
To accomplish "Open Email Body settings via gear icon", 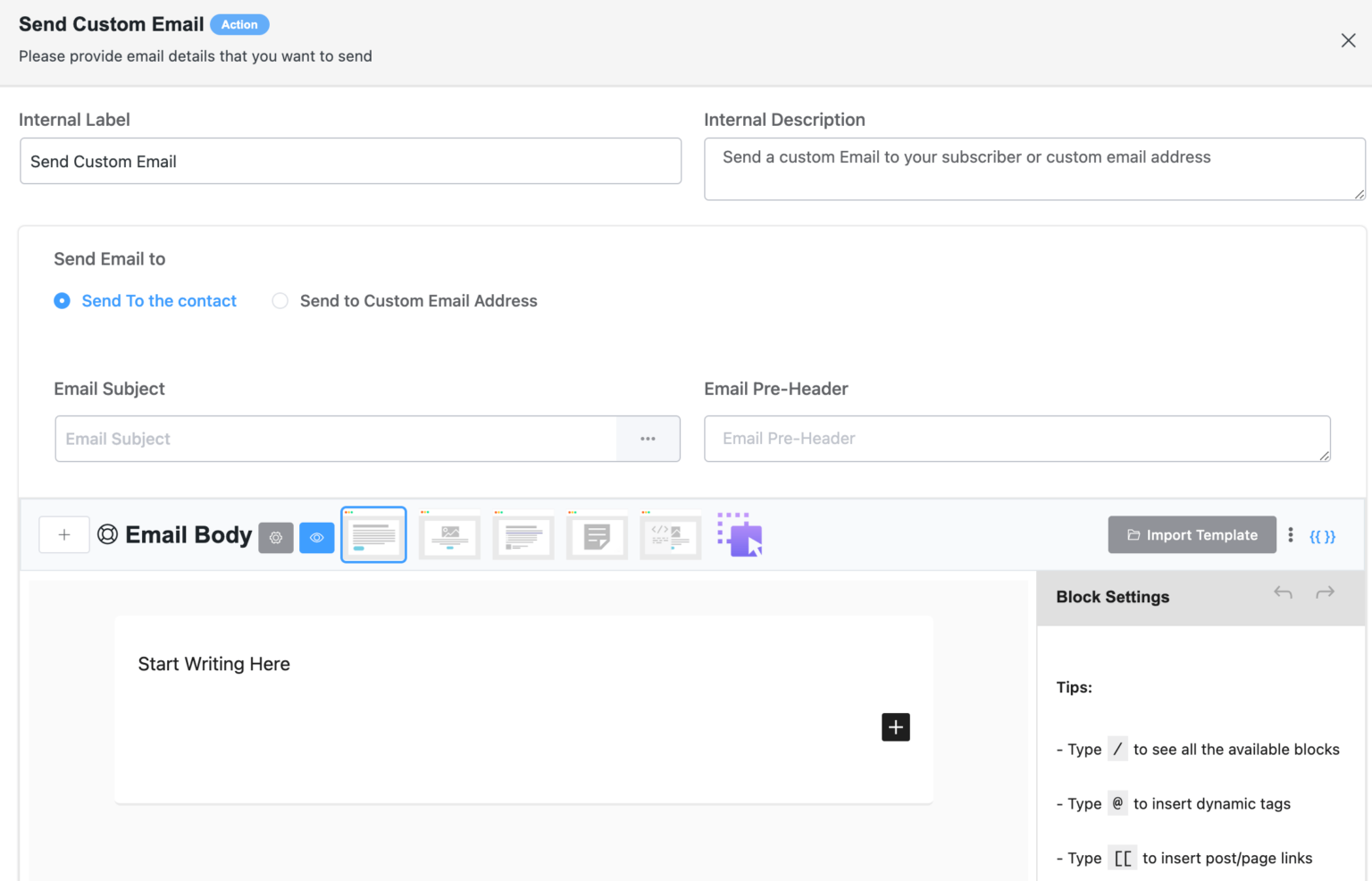I will (x=276, y=537).
